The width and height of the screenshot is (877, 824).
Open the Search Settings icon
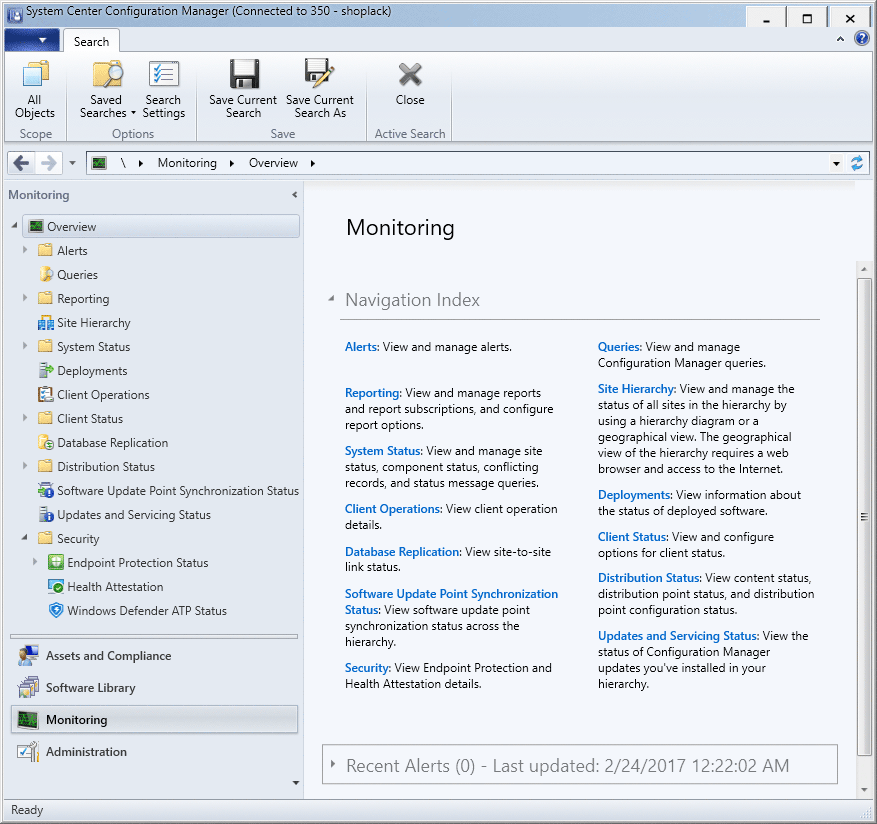pos(163,75)
